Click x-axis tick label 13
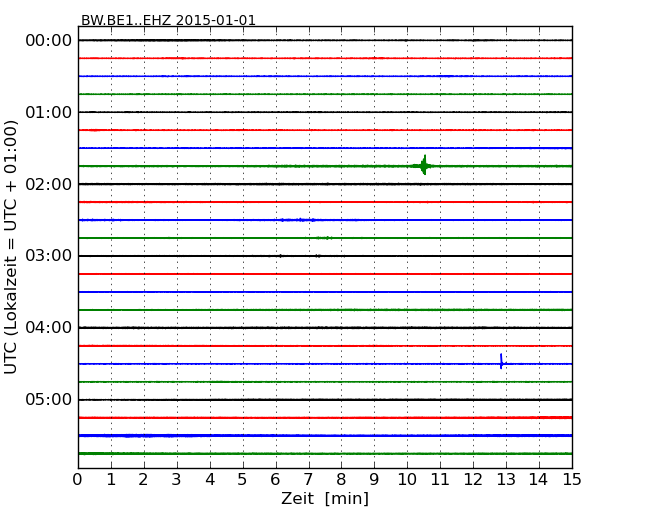The image size is (650, 520). (506, 480)
